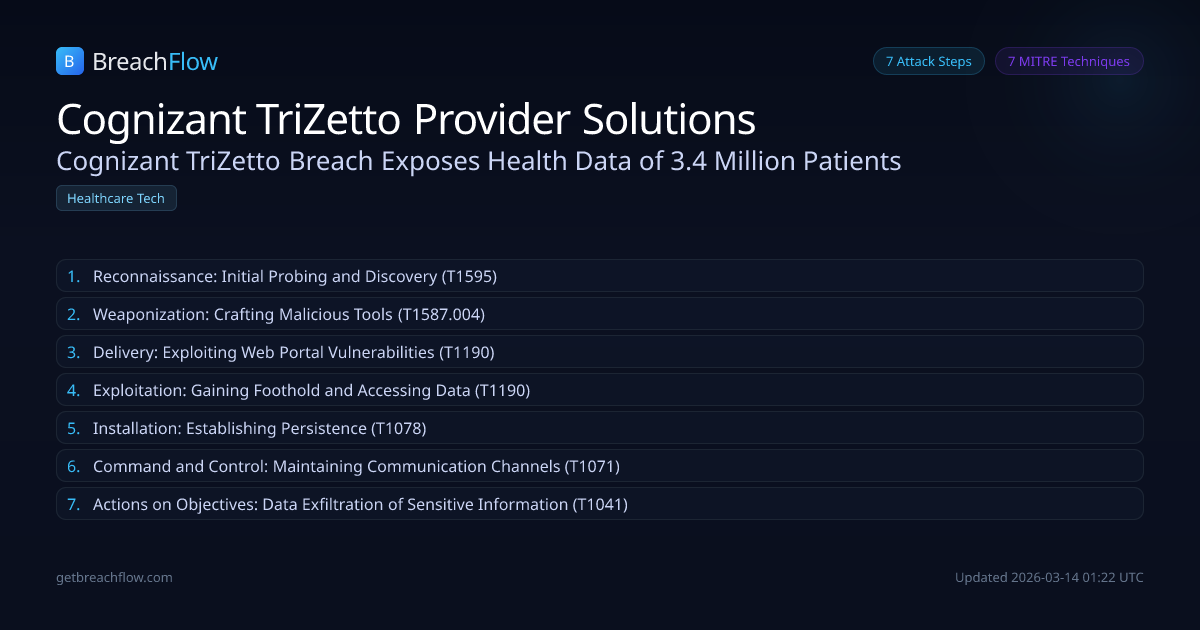
Task: Open step 1 Reconnaissance row
Action: point(599,276)
